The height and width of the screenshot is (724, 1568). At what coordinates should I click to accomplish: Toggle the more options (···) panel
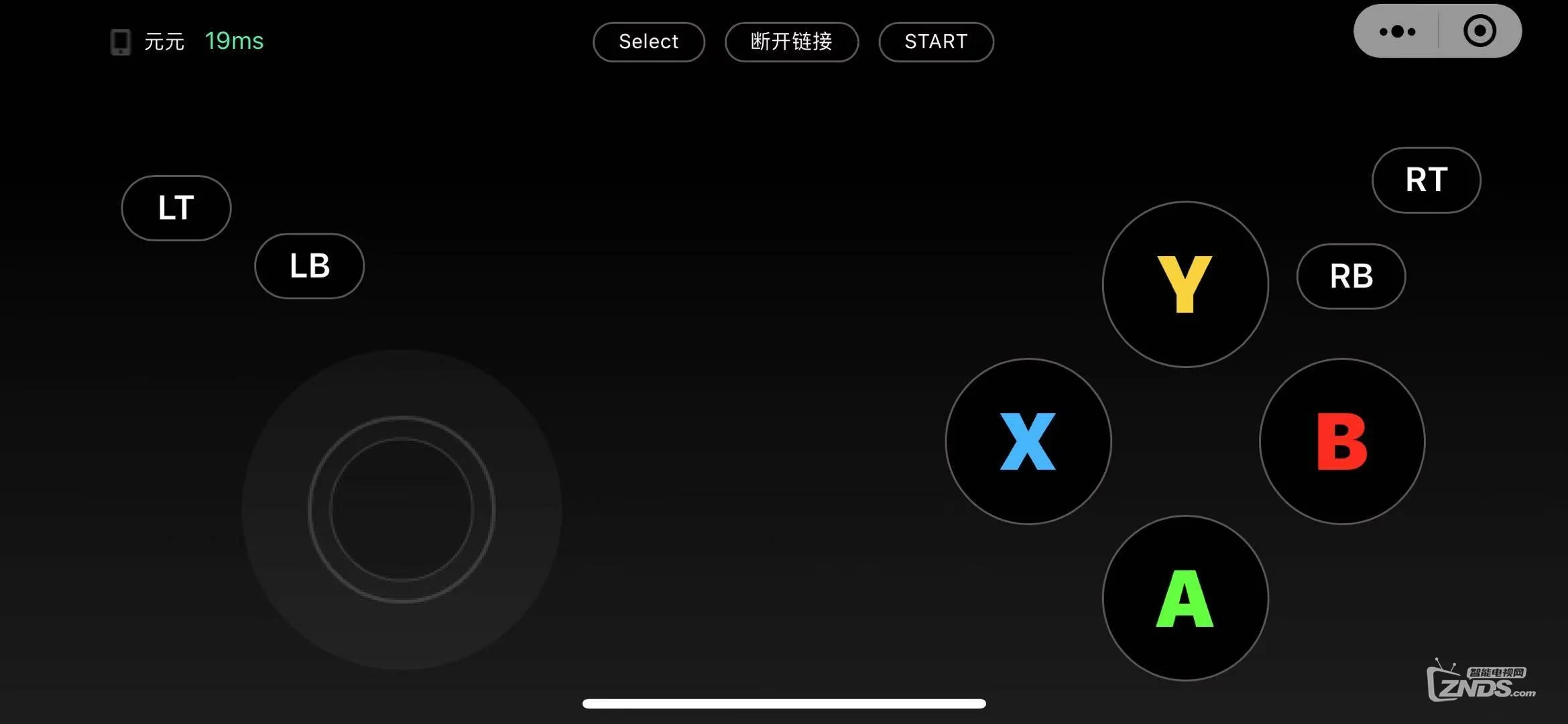coord(1396,30)
